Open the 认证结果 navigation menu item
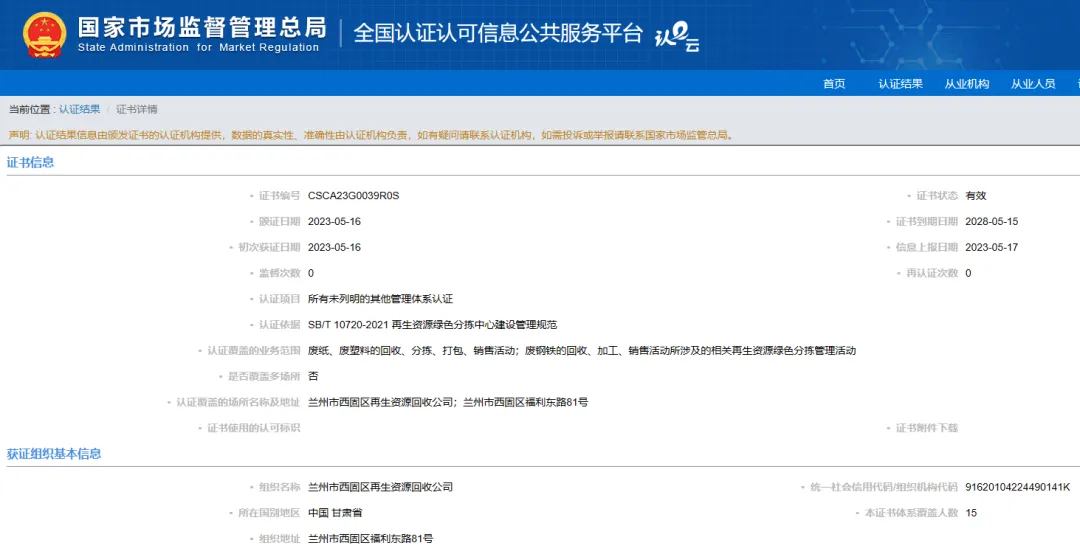The height and width of the screenshot is (554, 1080). (900, 83)
